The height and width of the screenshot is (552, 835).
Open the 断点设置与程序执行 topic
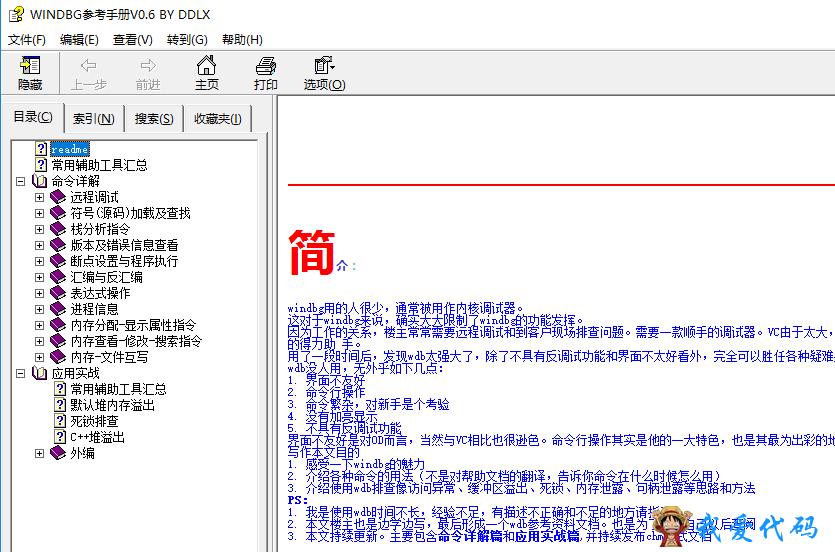pos(124,261)
